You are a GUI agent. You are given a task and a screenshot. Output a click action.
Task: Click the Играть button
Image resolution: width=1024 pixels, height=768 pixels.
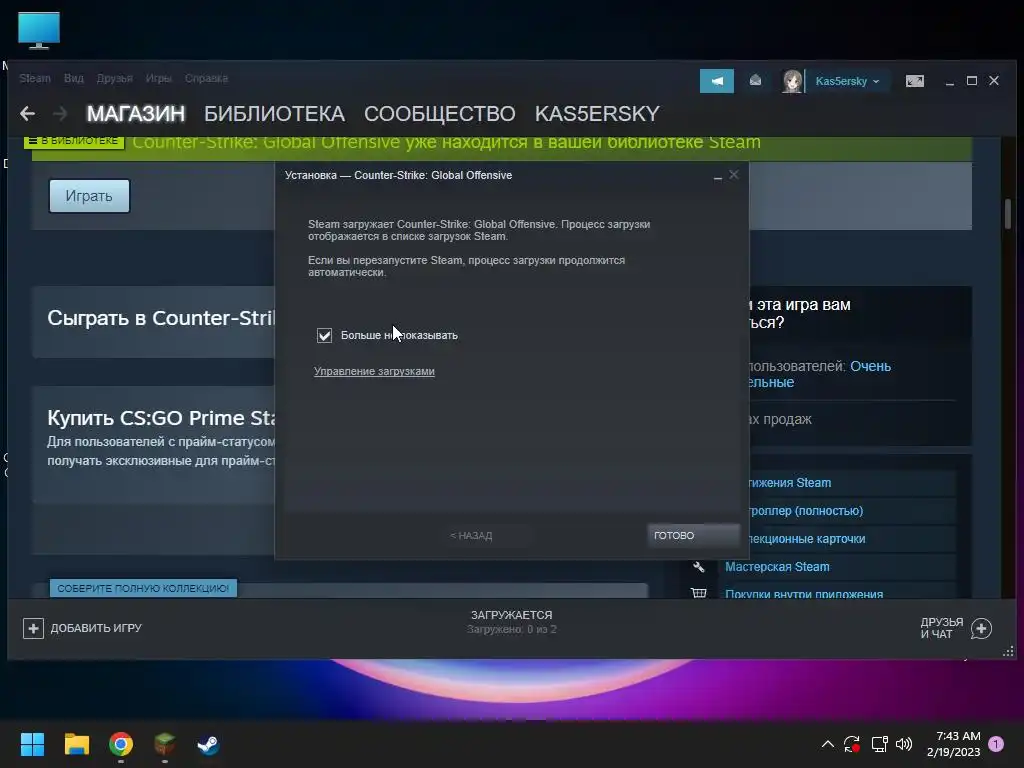[x=89, y=196]
